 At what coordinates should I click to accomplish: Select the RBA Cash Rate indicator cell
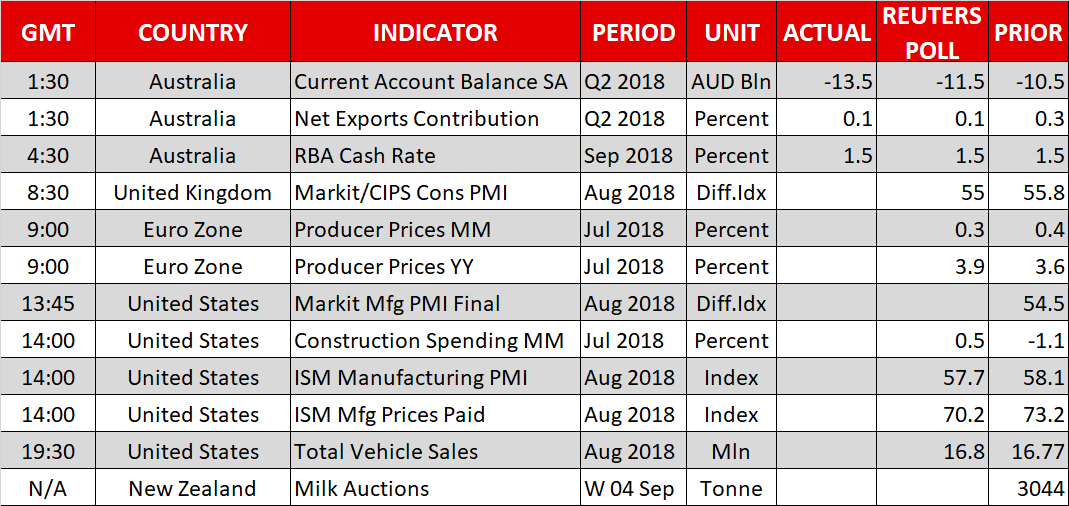coord(364,156)
